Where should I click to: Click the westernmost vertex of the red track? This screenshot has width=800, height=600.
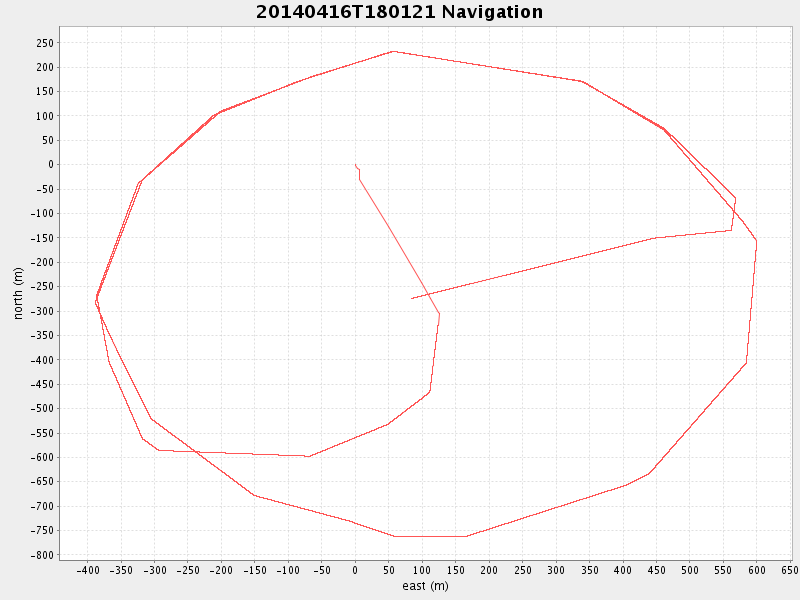click(x=96, y=299)
